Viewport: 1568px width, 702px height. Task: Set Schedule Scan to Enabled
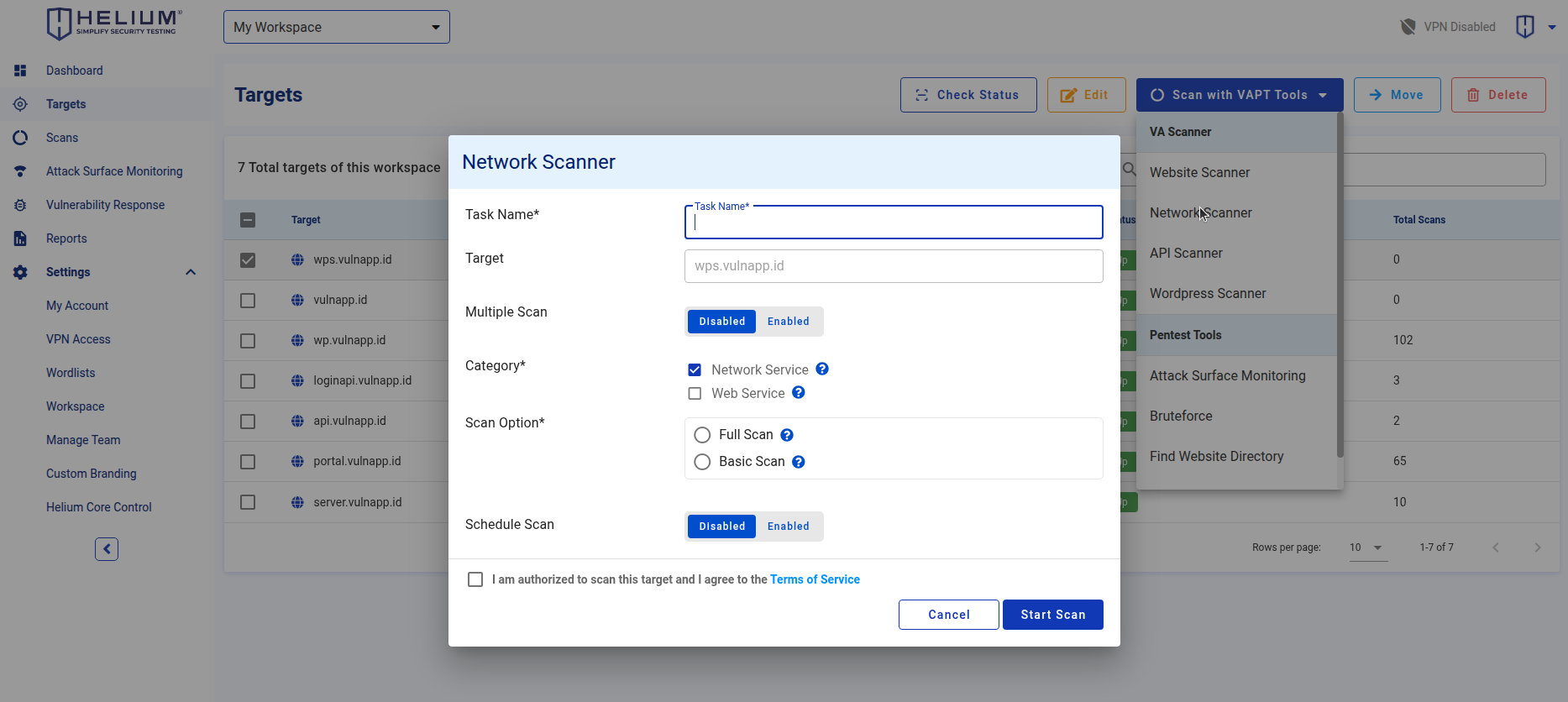(789, 526)
